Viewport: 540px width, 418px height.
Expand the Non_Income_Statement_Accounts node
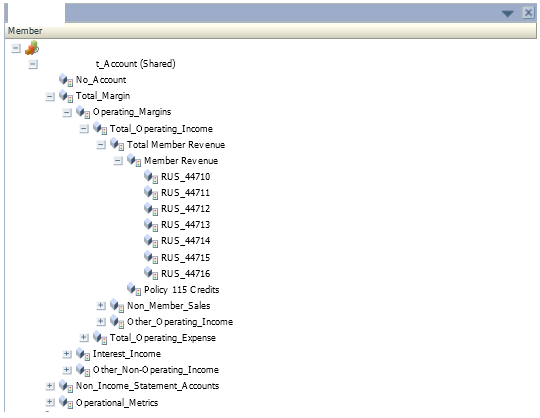click(x=50, y=386)
